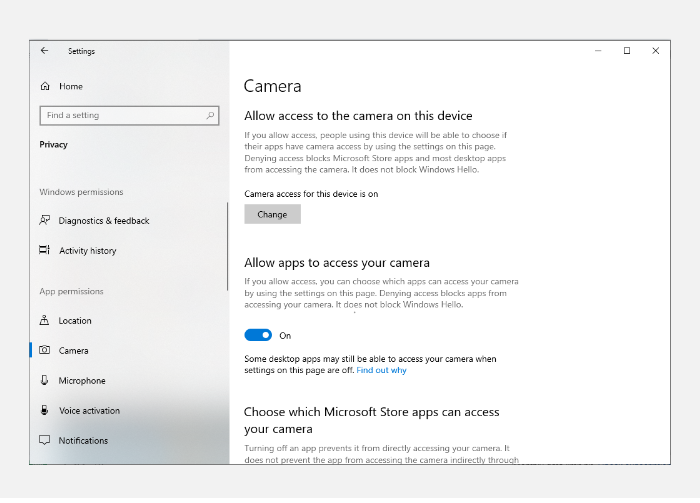
Task: Click 'Camera access for this device is on' text
Action: (x=311, y=194)
